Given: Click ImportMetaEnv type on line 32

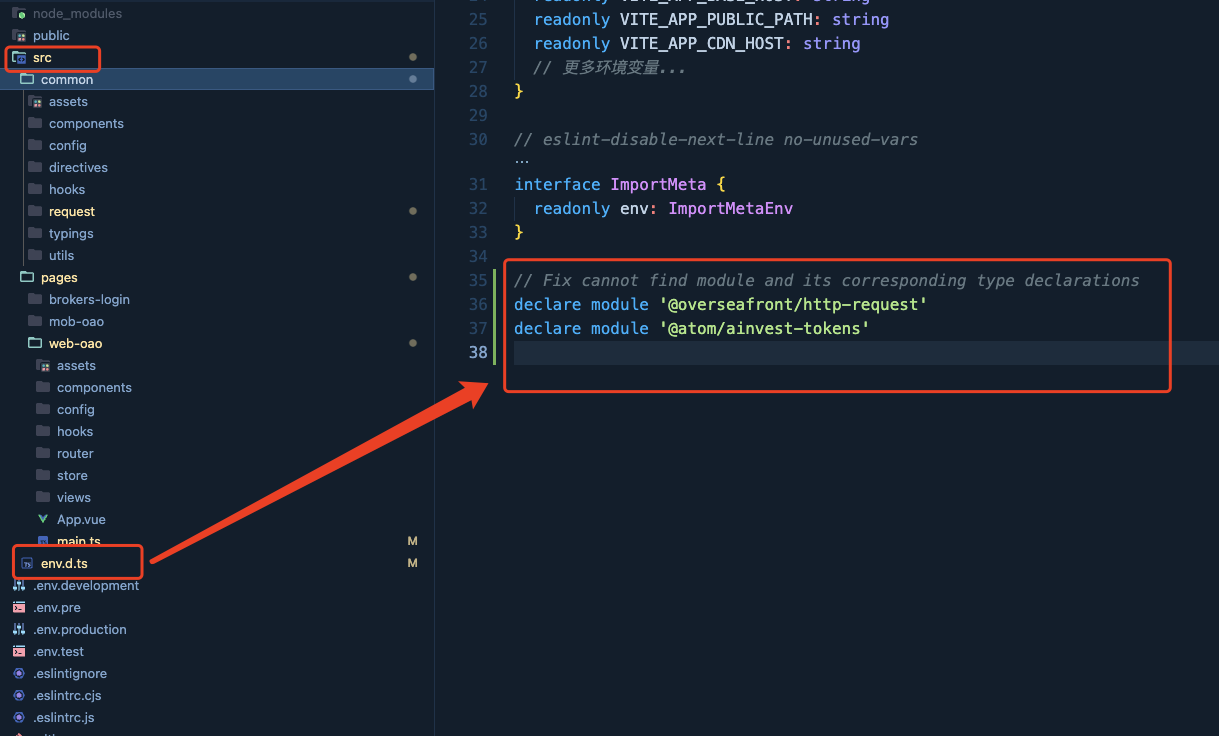Looking at the screenshot, I should coord(730,208).
